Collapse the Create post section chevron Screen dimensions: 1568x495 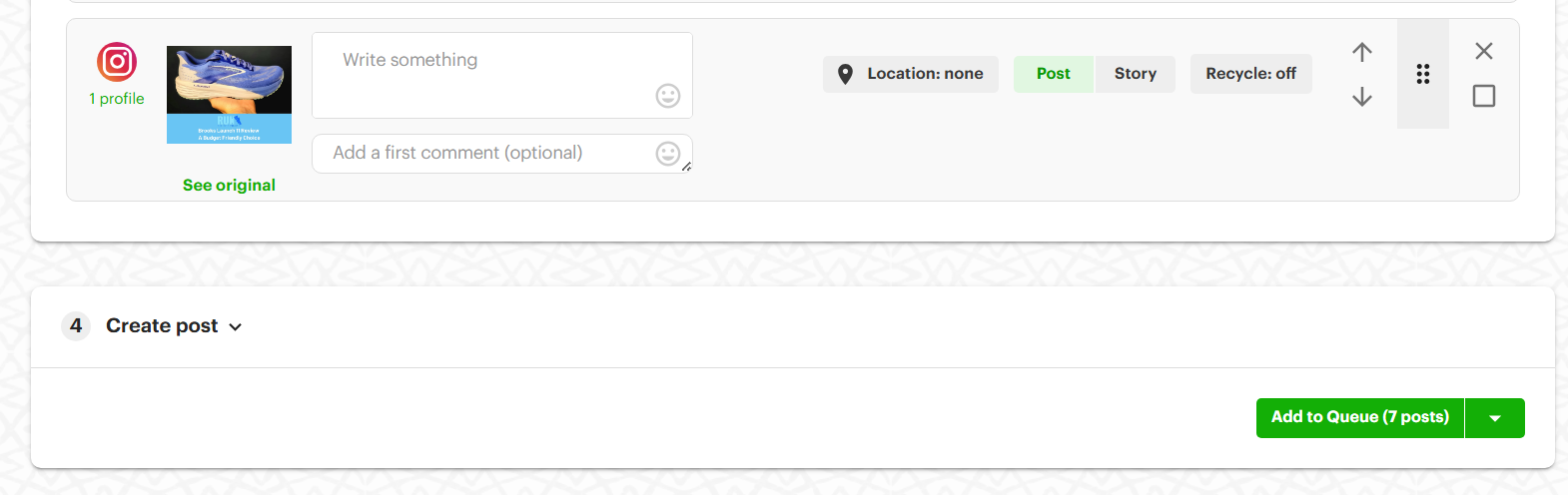pyautogui.click(x=236, y=327)
